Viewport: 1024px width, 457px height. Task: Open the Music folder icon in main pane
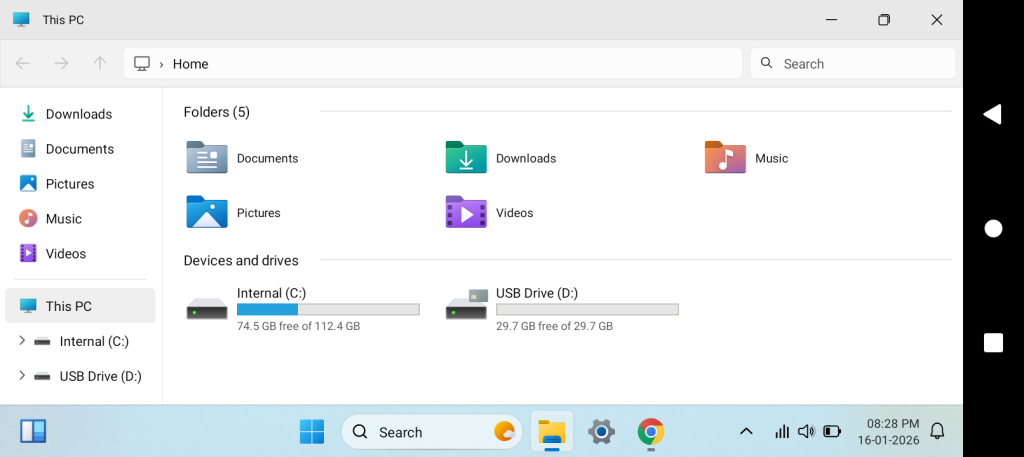(725, 158)
